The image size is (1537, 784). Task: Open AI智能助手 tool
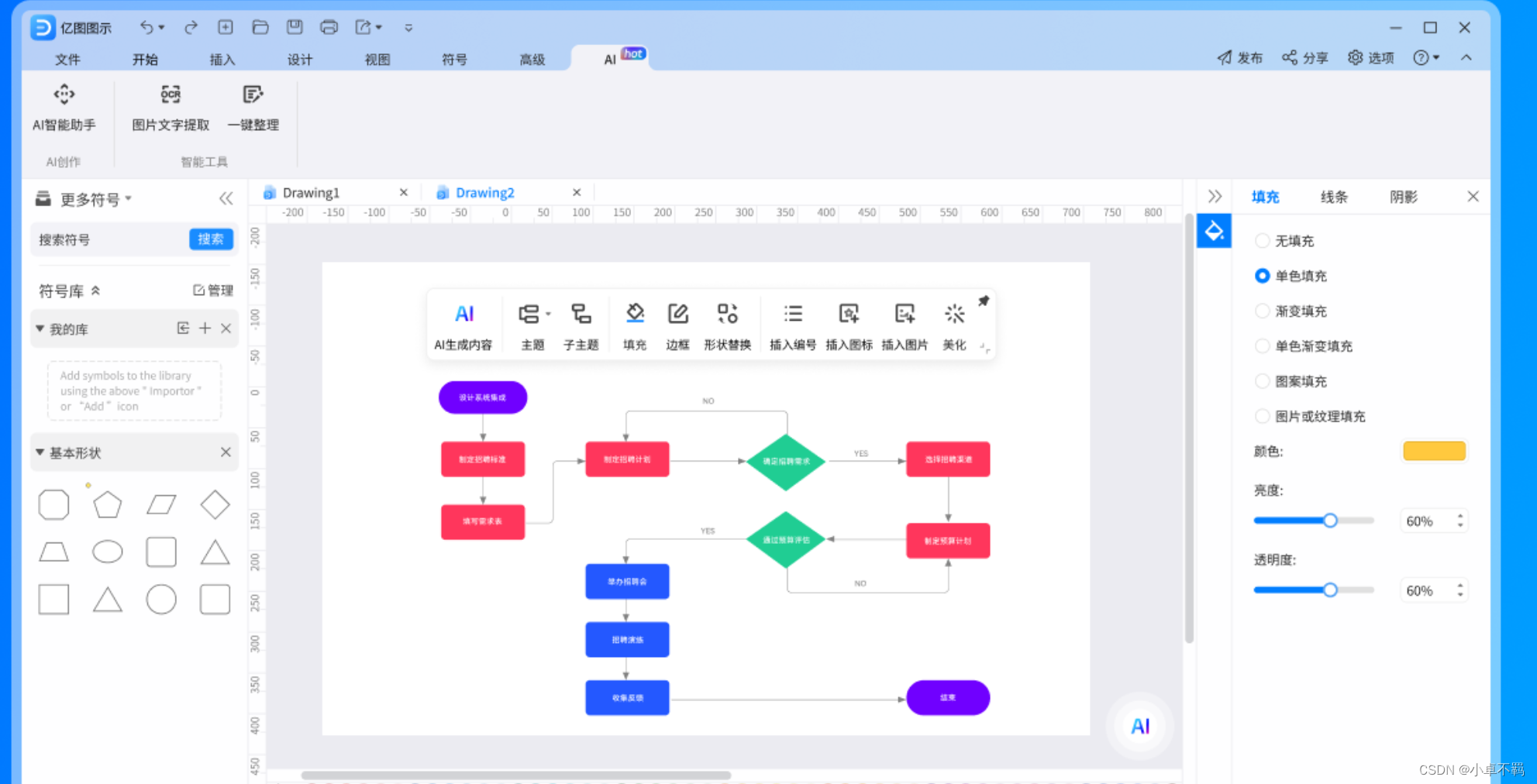[64, 108]
